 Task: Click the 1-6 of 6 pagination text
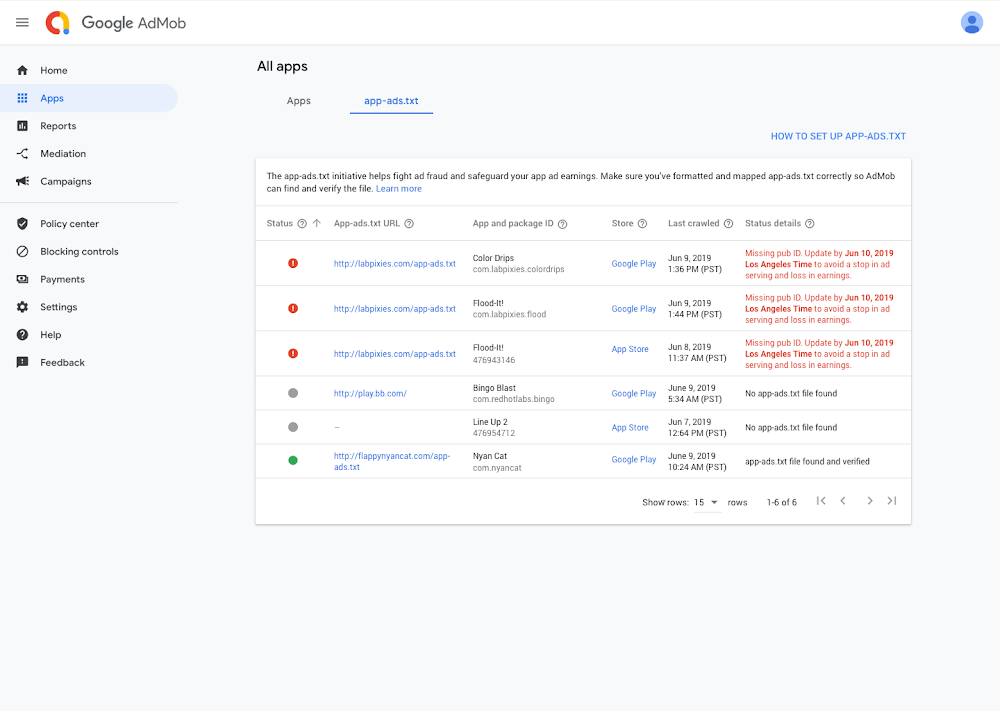[x=781, y=502]
